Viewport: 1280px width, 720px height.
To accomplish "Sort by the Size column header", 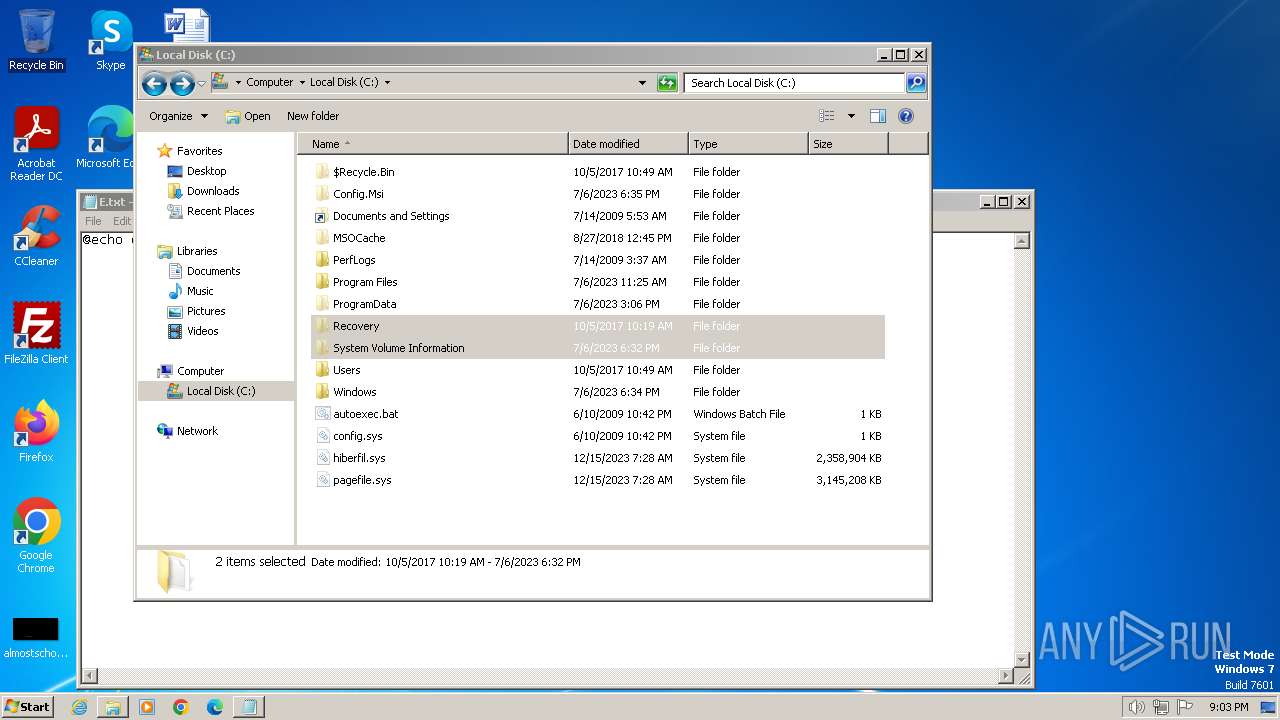I will [848, 144].
